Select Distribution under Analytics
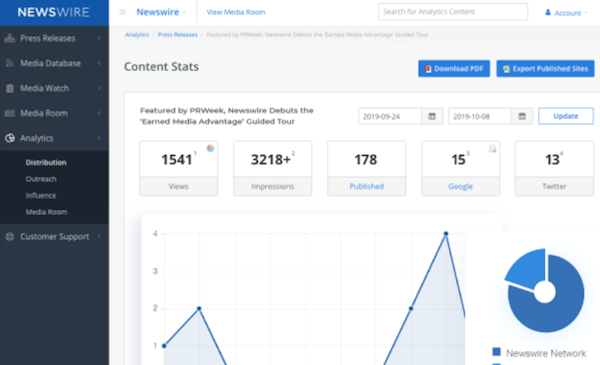This screenshot has width=600, height=365. (x=46, y=163)
